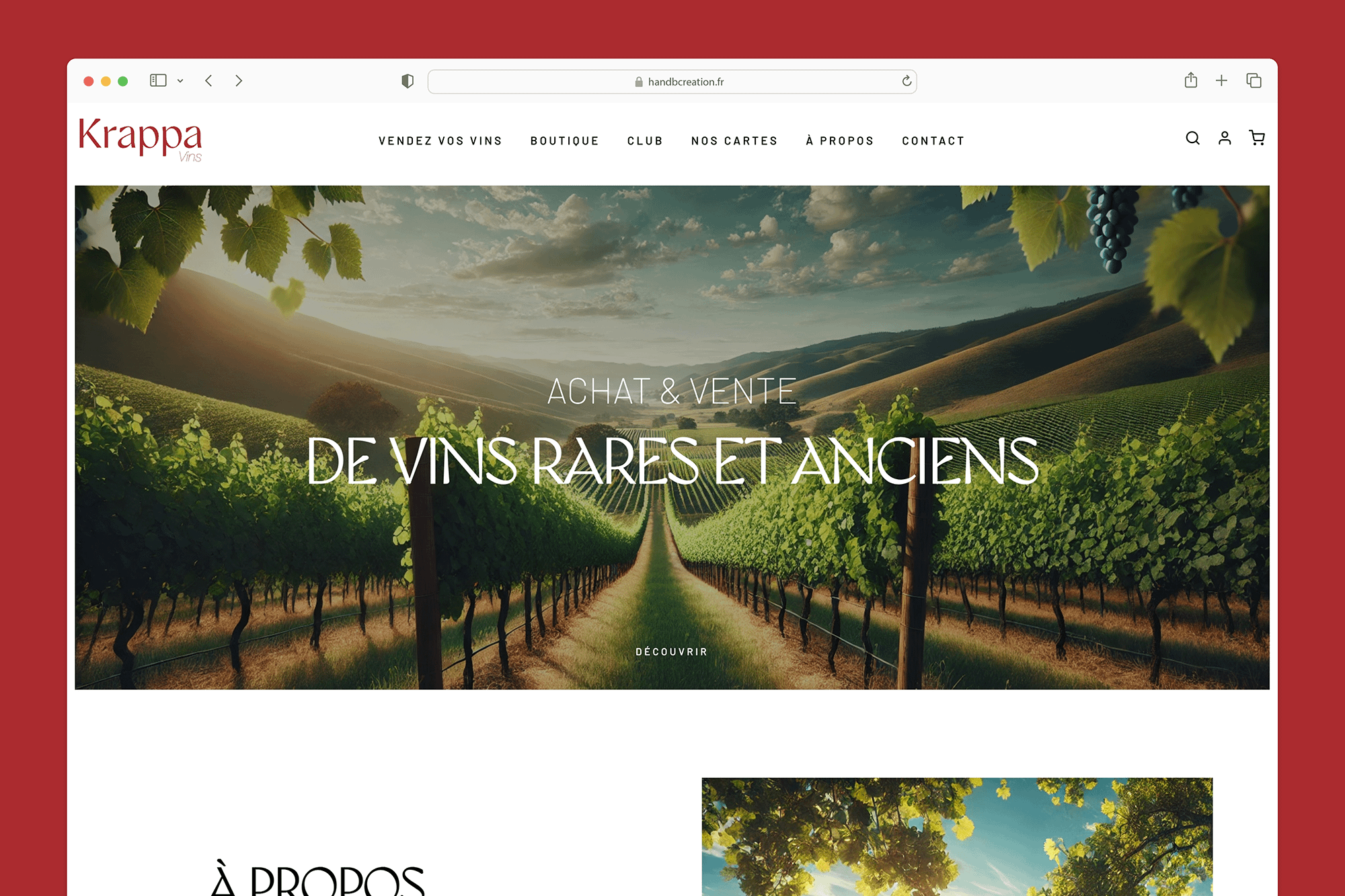
Task: Open the site search icon
Action: coord(1192,138)
